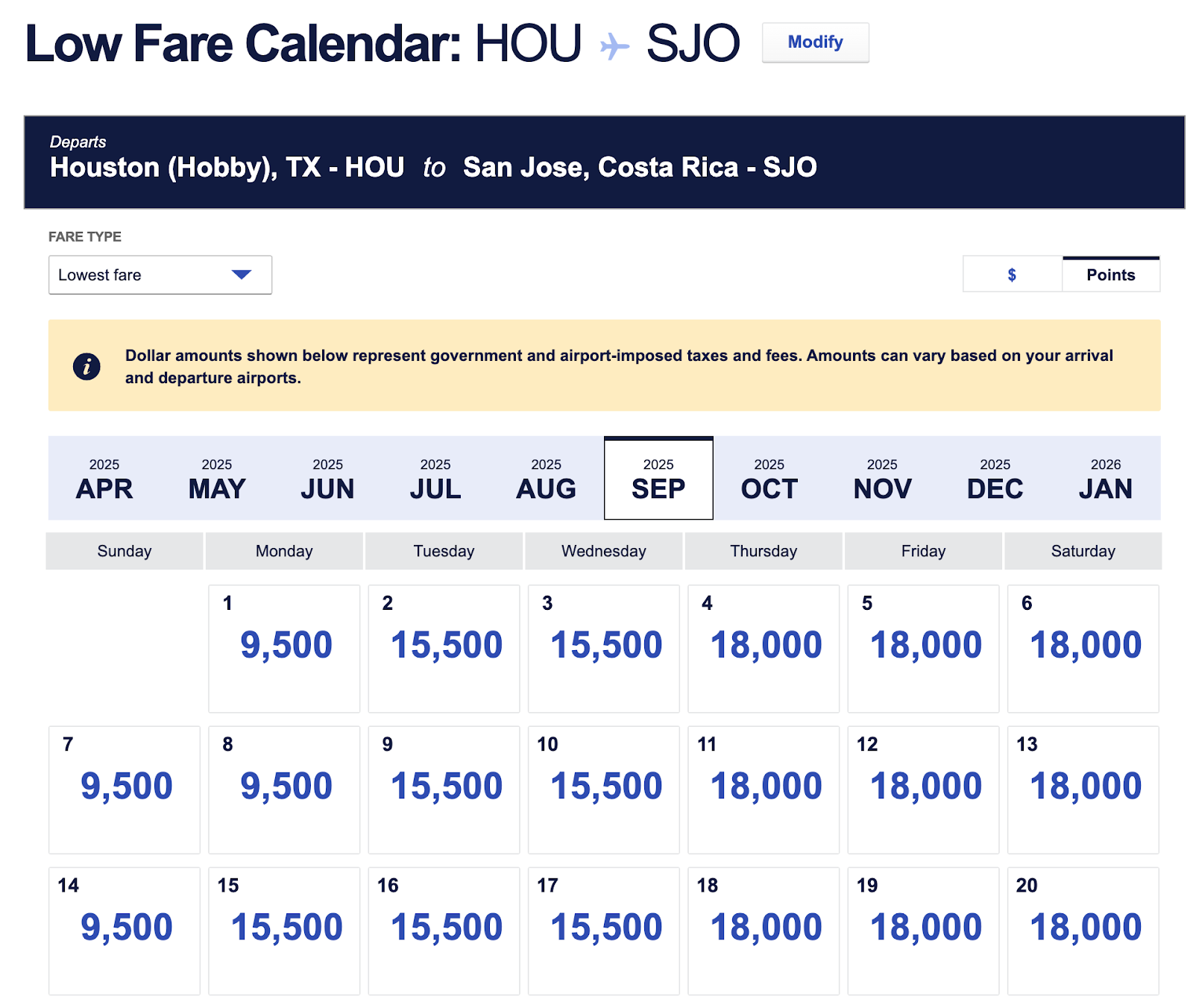Switch fare display to Points

[1110, 274]
